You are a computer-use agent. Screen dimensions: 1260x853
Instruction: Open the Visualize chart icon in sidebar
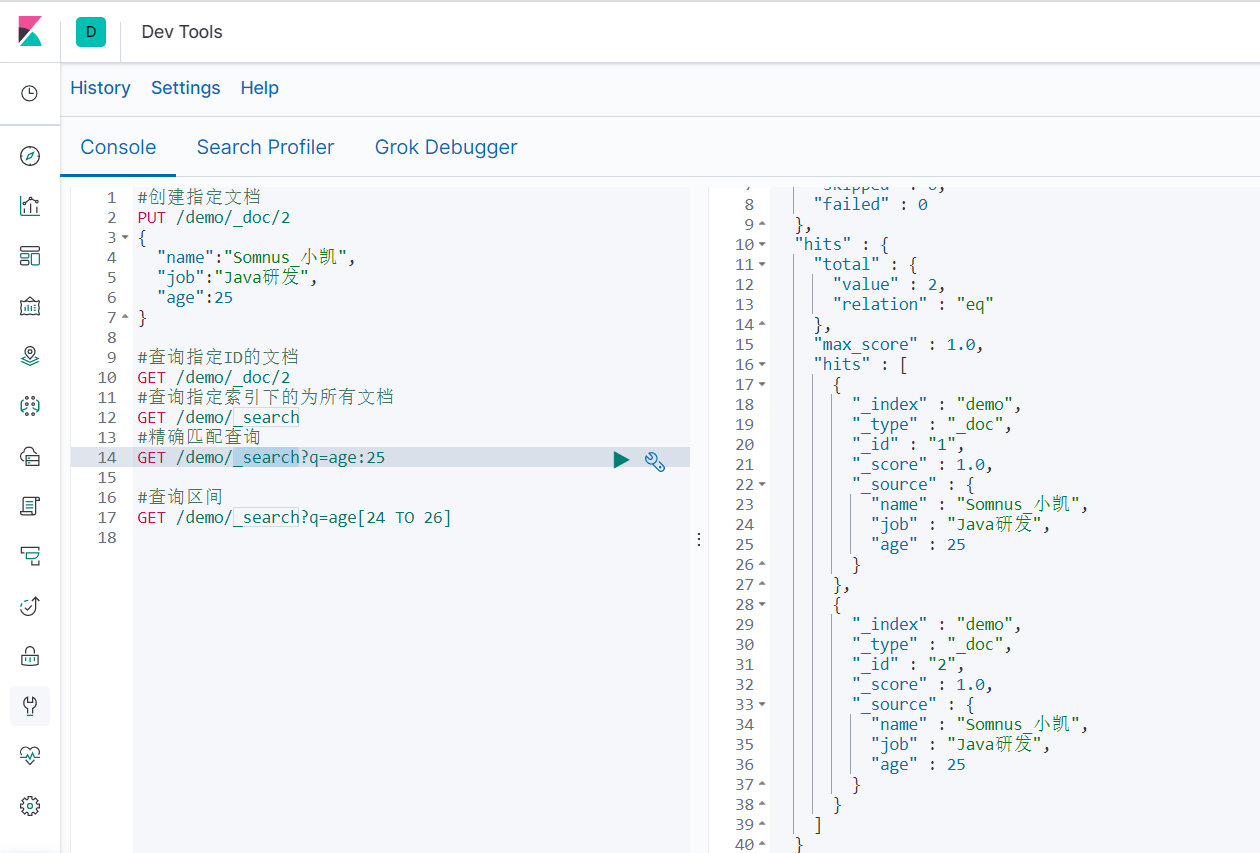pyautogui.click(x=30, y=207)
